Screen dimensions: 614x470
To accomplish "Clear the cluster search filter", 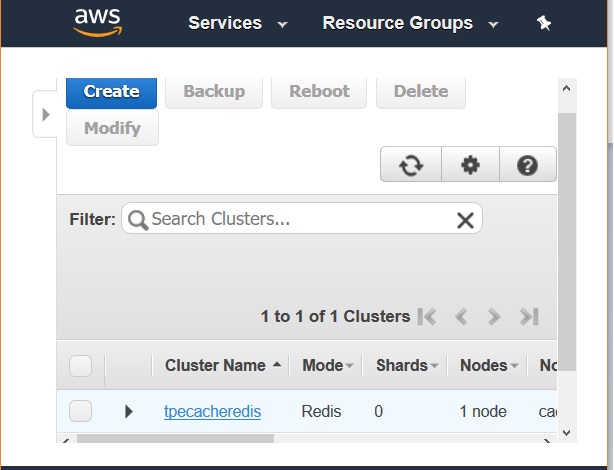I will (465, 220).
